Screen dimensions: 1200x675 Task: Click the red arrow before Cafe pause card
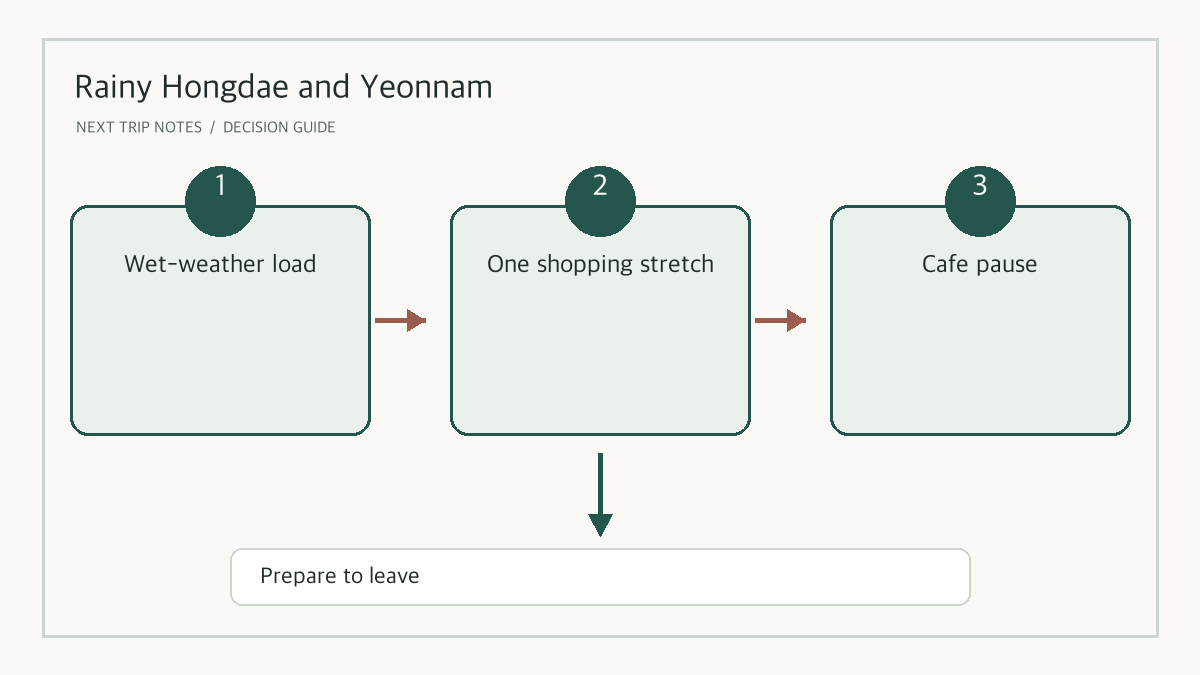(780, 320)
